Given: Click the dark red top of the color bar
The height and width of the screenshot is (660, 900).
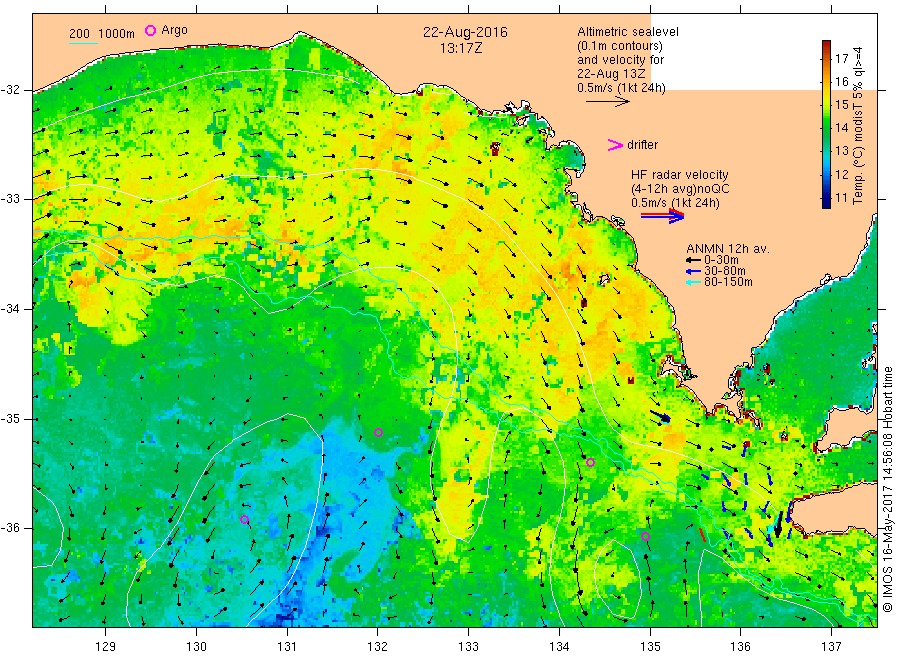Looking at the screenshot, I should tap(826, 46).
